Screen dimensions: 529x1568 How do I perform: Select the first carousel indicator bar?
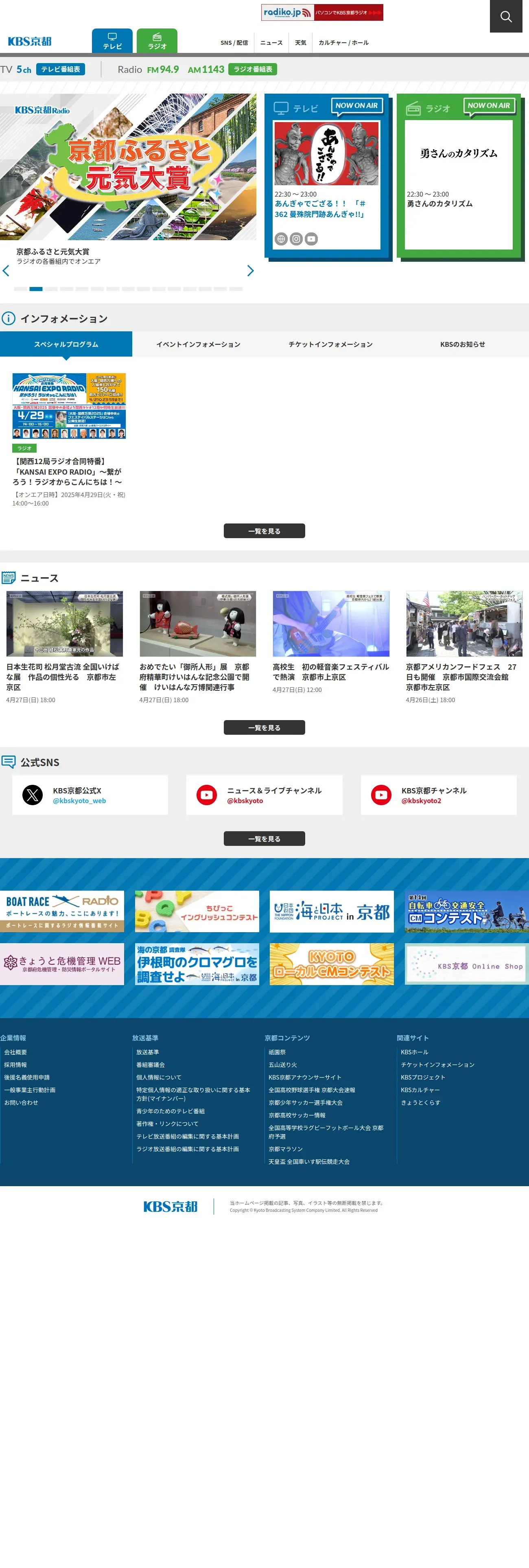point(20,289)
